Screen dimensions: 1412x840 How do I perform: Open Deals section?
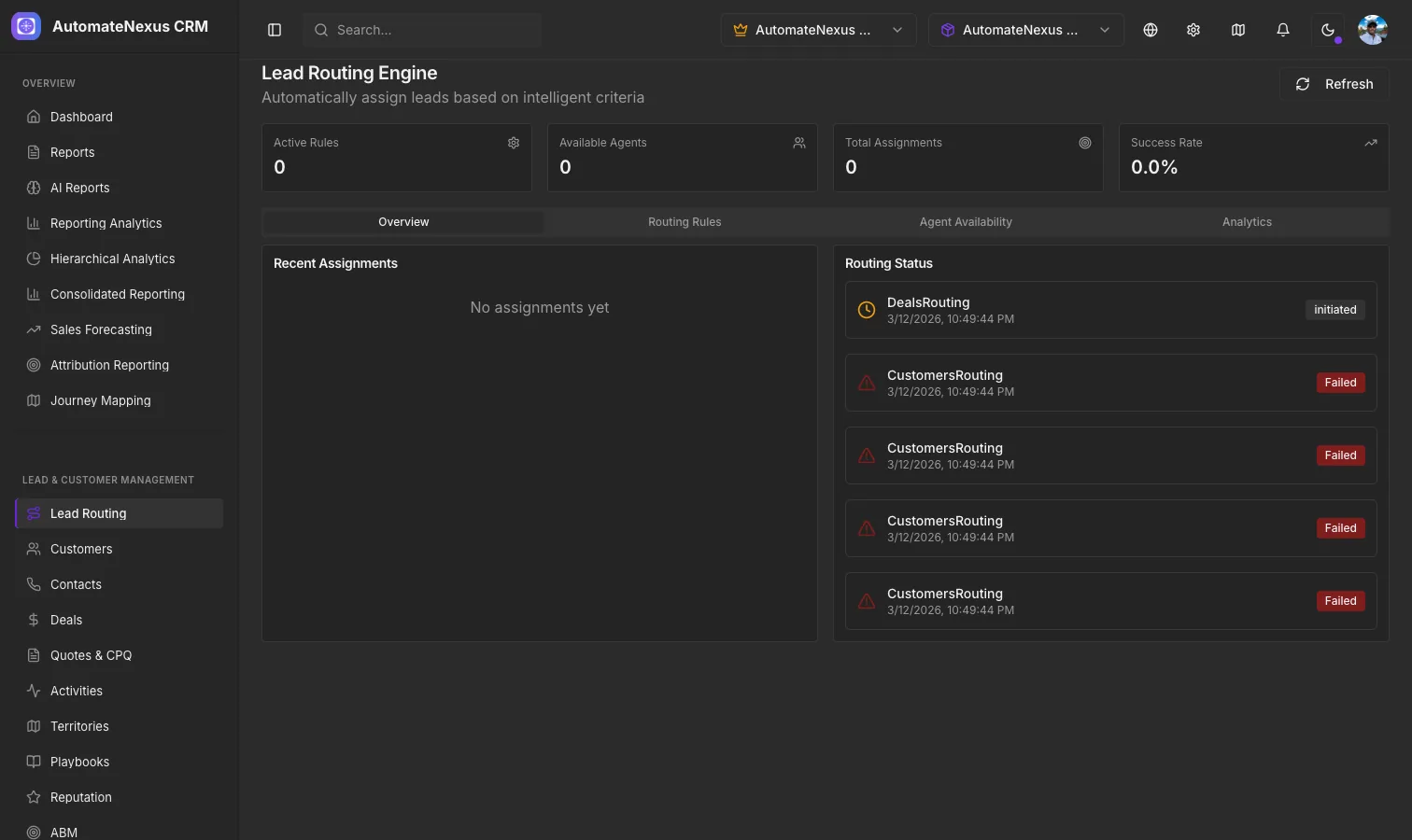tap(120, 620)
